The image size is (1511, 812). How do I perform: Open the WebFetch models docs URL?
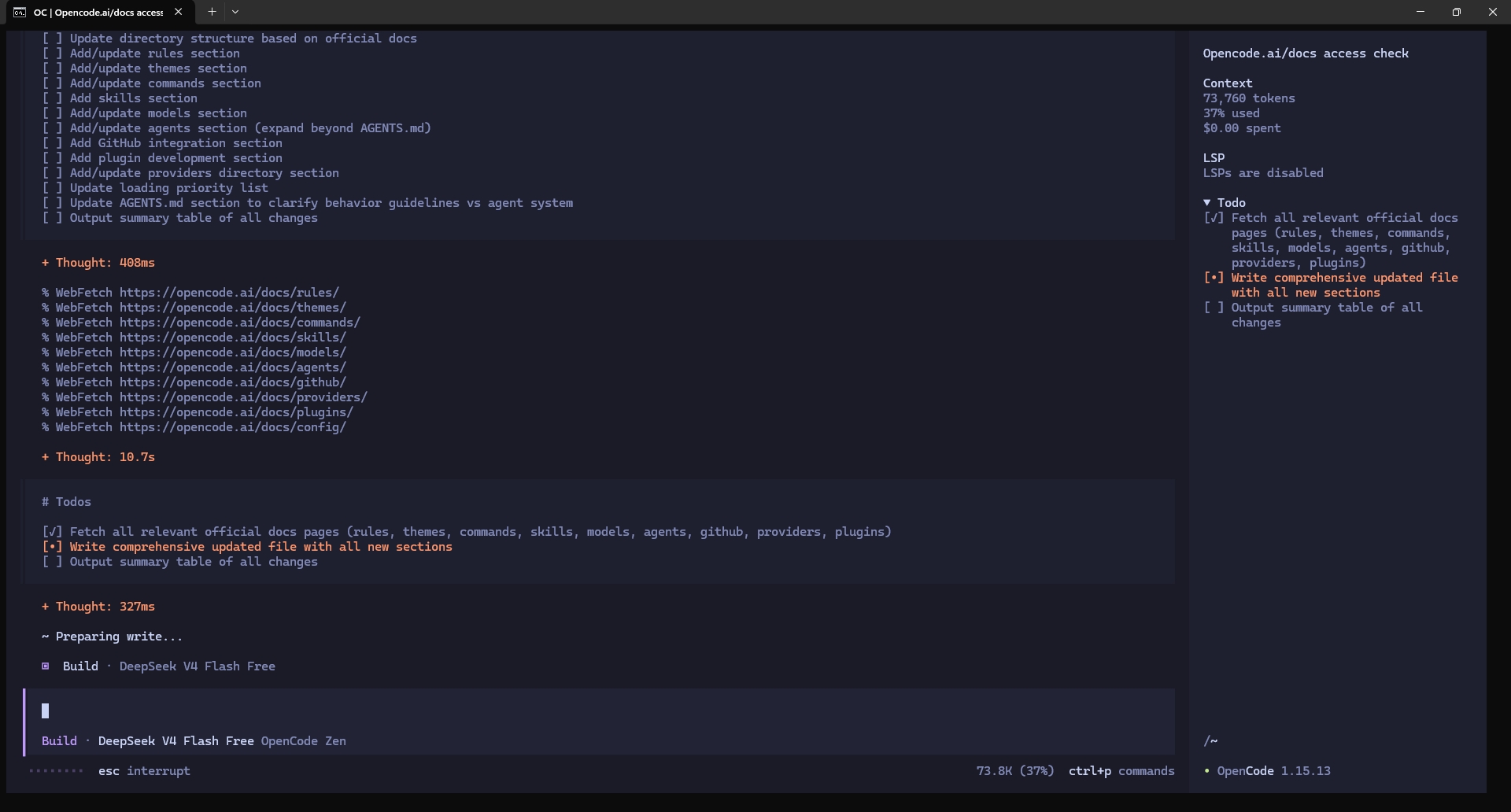coord(233,352)
